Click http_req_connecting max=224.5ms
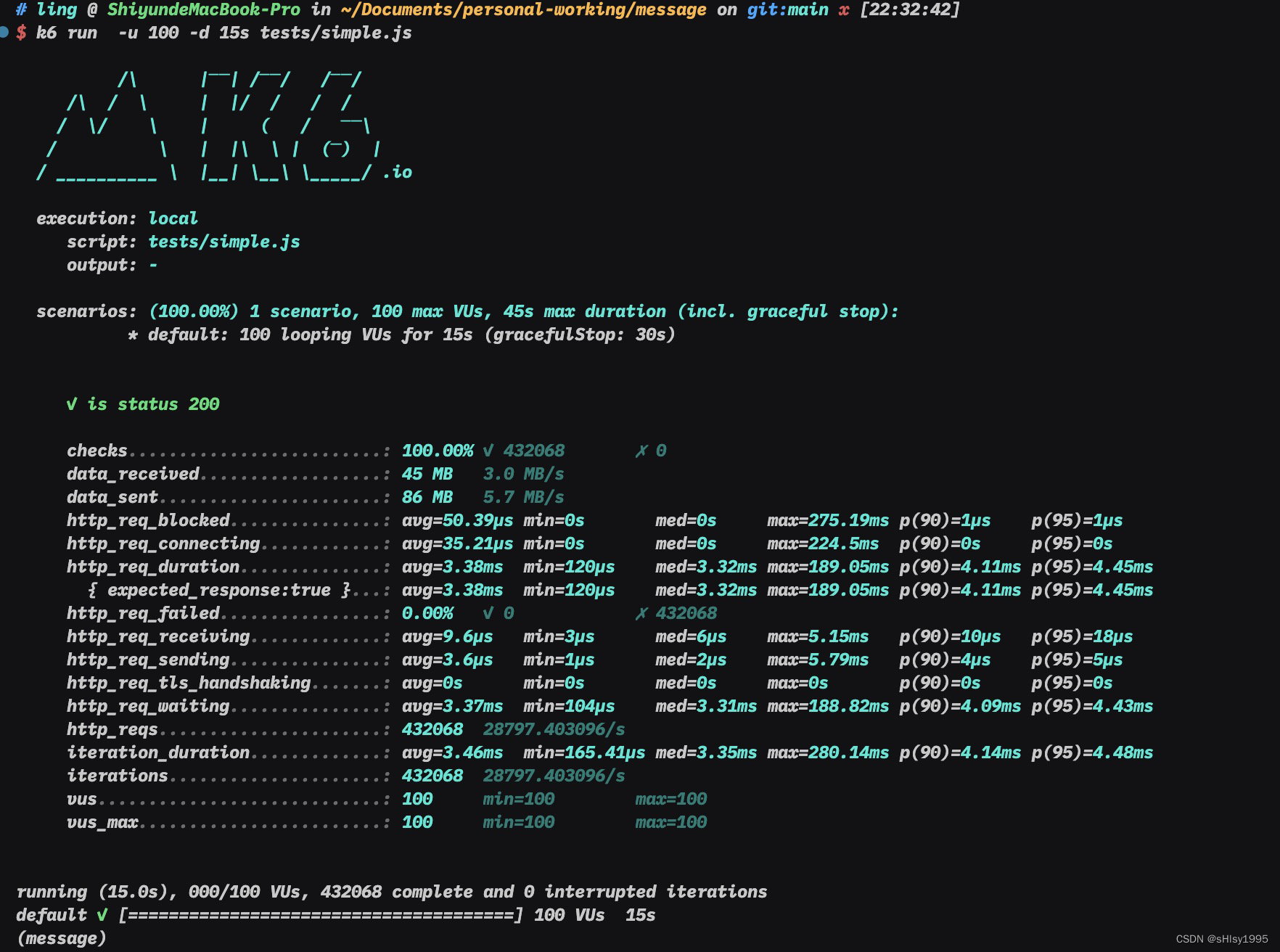 click(823, 543)
